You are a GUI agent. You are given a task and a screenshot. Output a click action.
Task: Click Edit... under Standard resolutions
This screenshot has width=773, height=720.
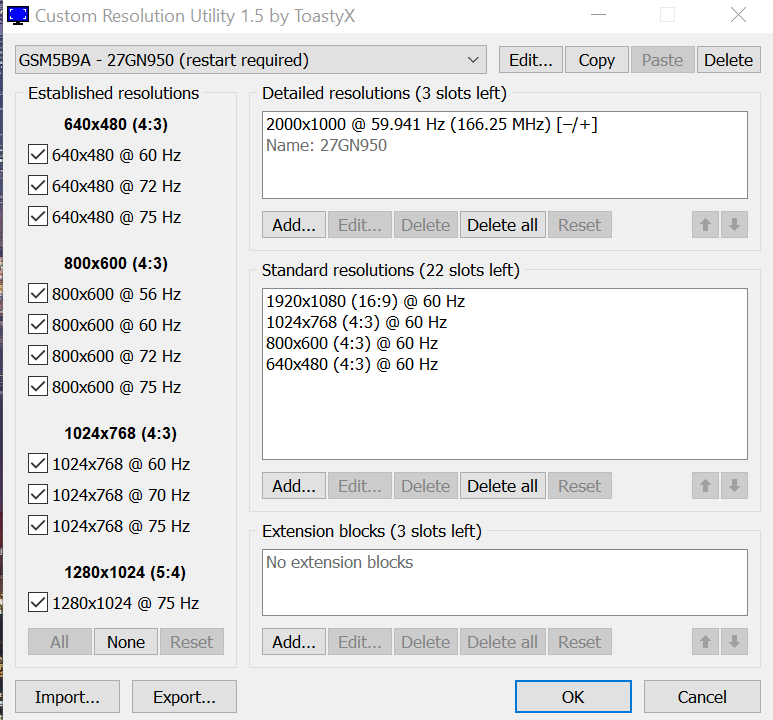(360, 486)
